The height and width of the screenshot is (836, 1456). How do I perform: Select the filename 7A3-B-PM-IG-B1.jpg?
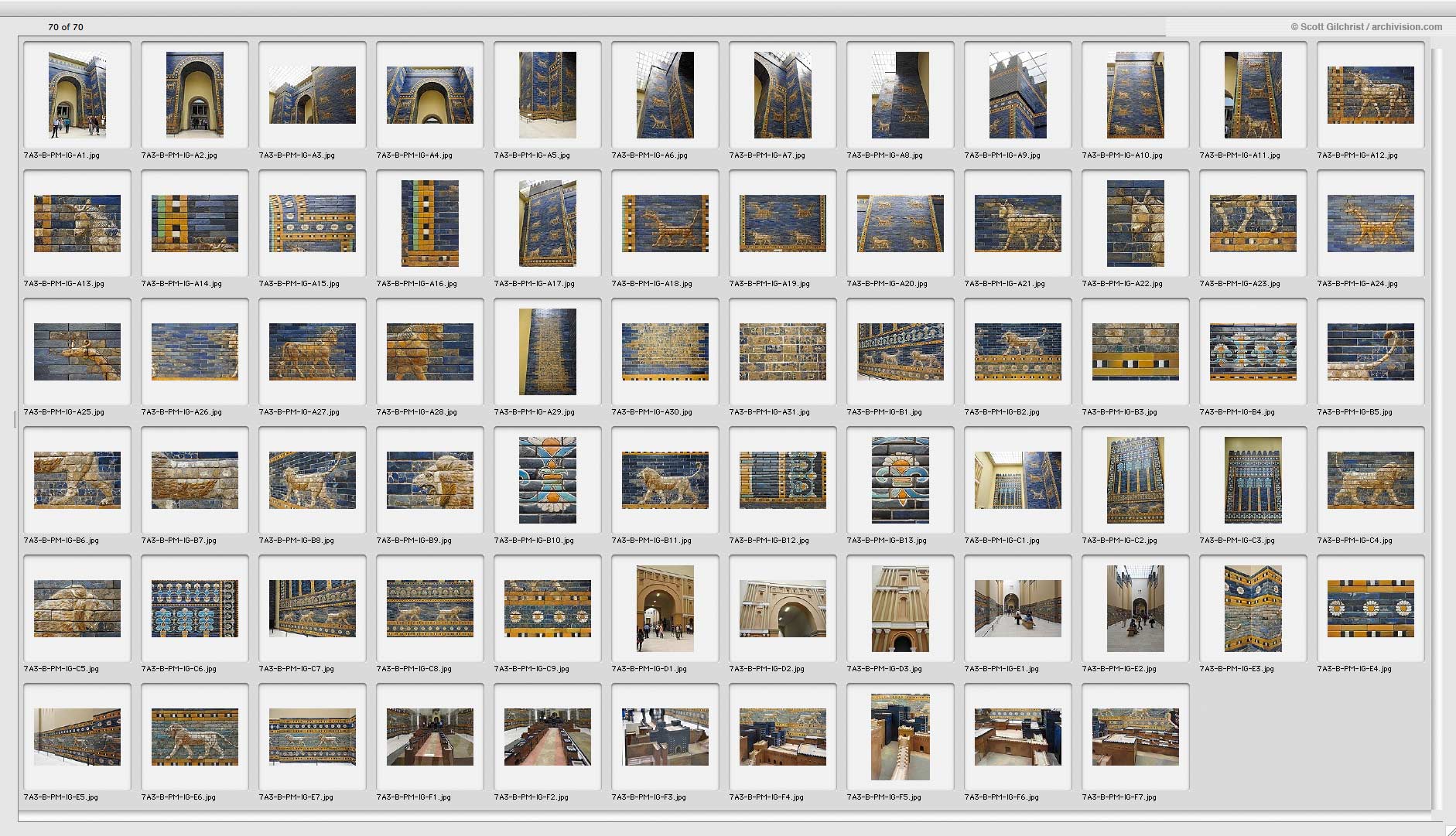coord(884,412)
